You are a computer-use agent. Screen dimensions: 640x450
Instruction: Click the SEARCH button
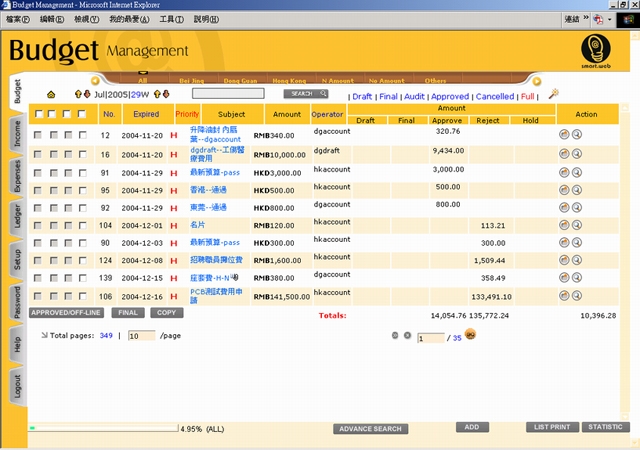coord(306,94)
